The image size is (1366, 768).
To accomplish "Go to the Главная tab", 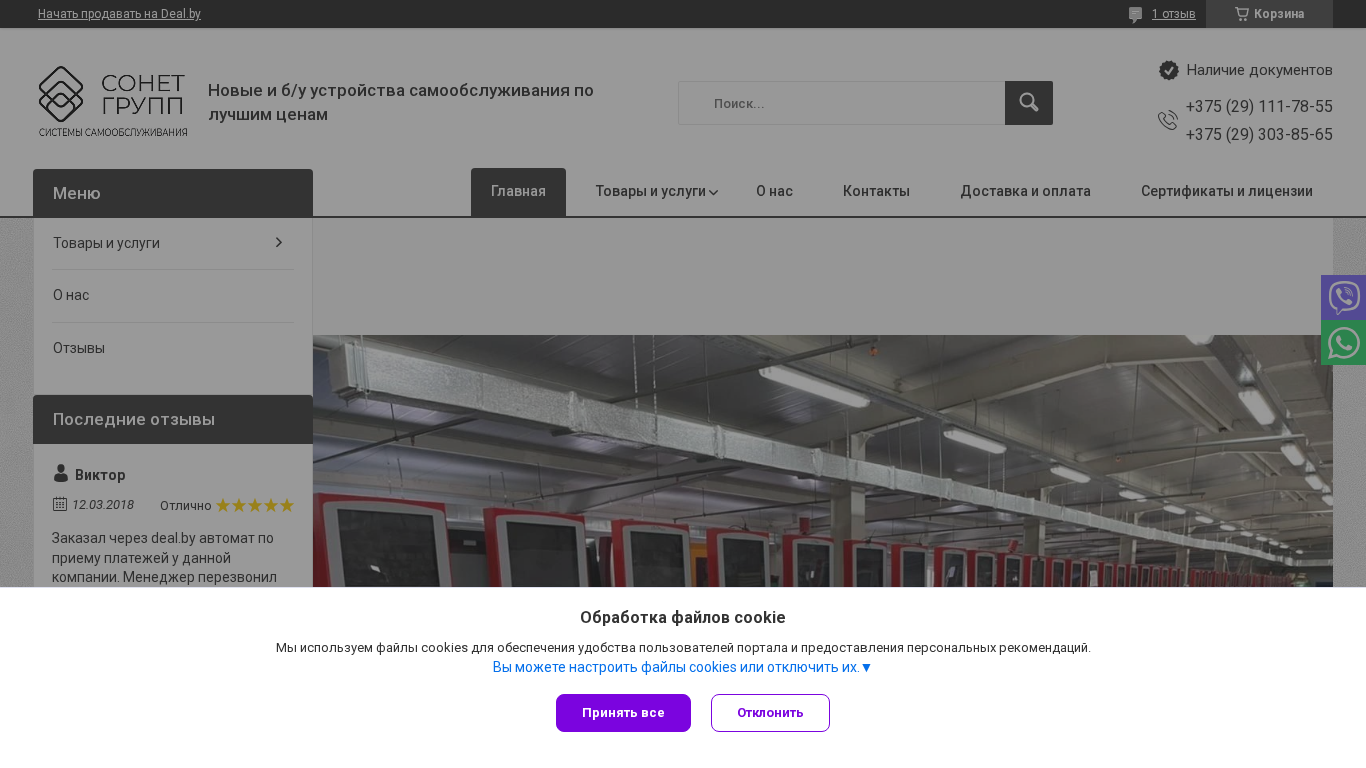I will (x=518, y=192).
